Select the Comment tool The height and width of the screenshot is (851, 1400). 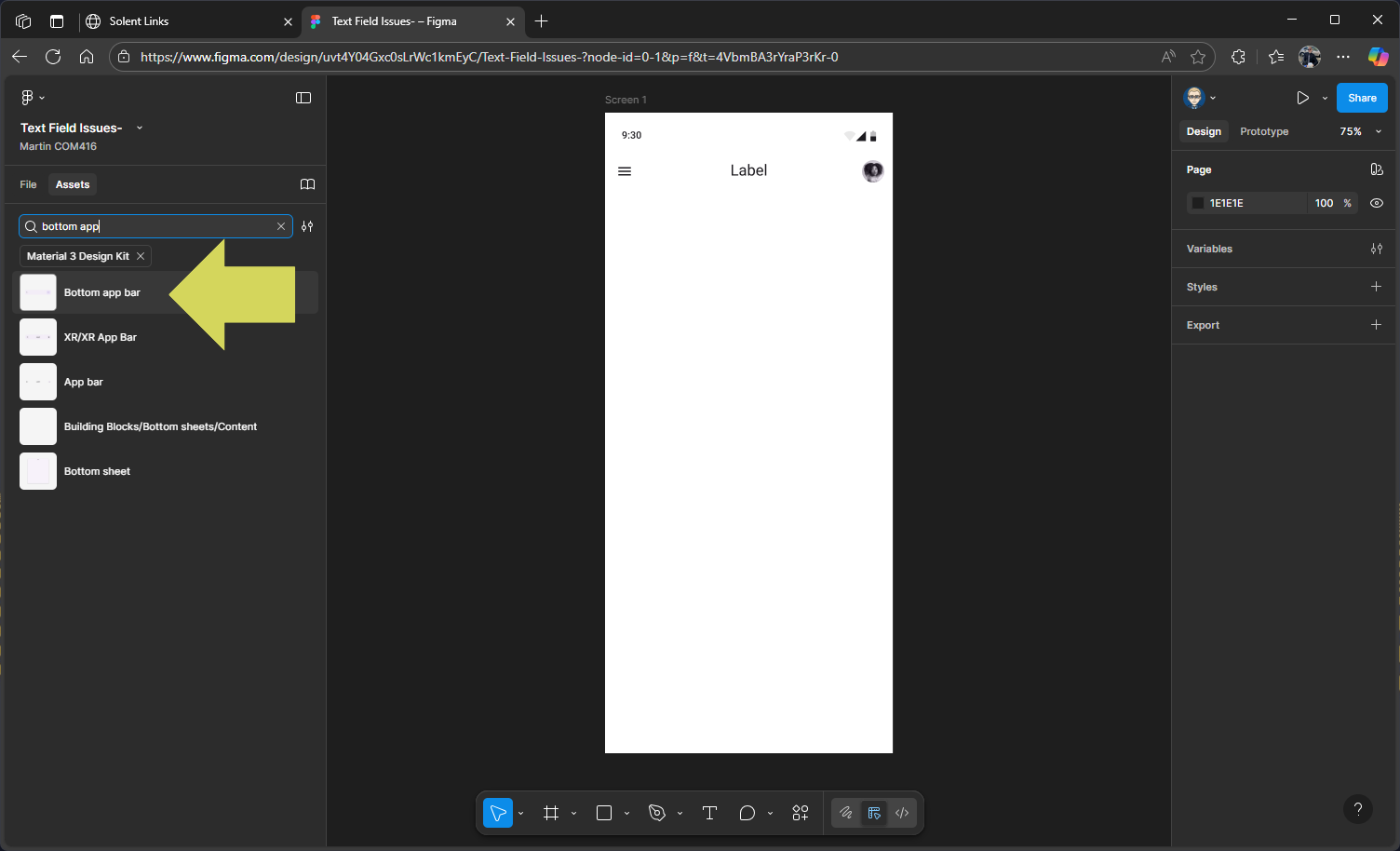point(747,813)
